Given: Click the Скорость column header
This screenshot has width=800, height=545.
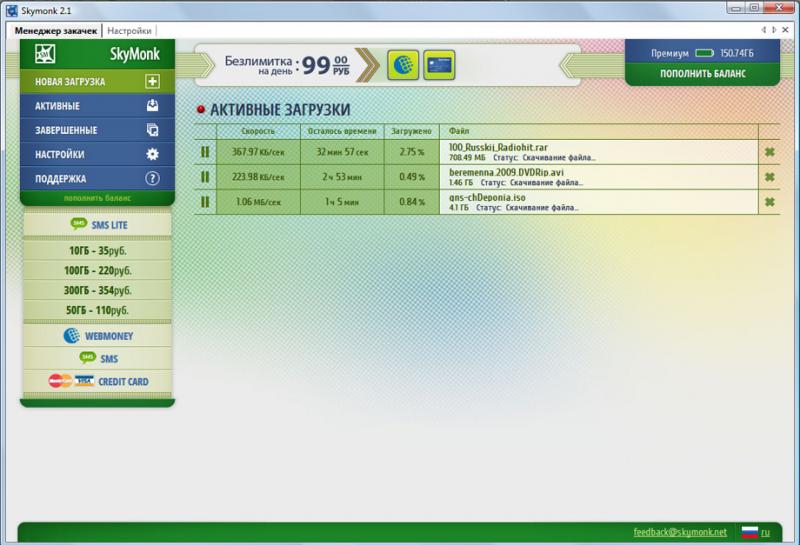Looking at the screenshot, I should click(x=258, y=131).
